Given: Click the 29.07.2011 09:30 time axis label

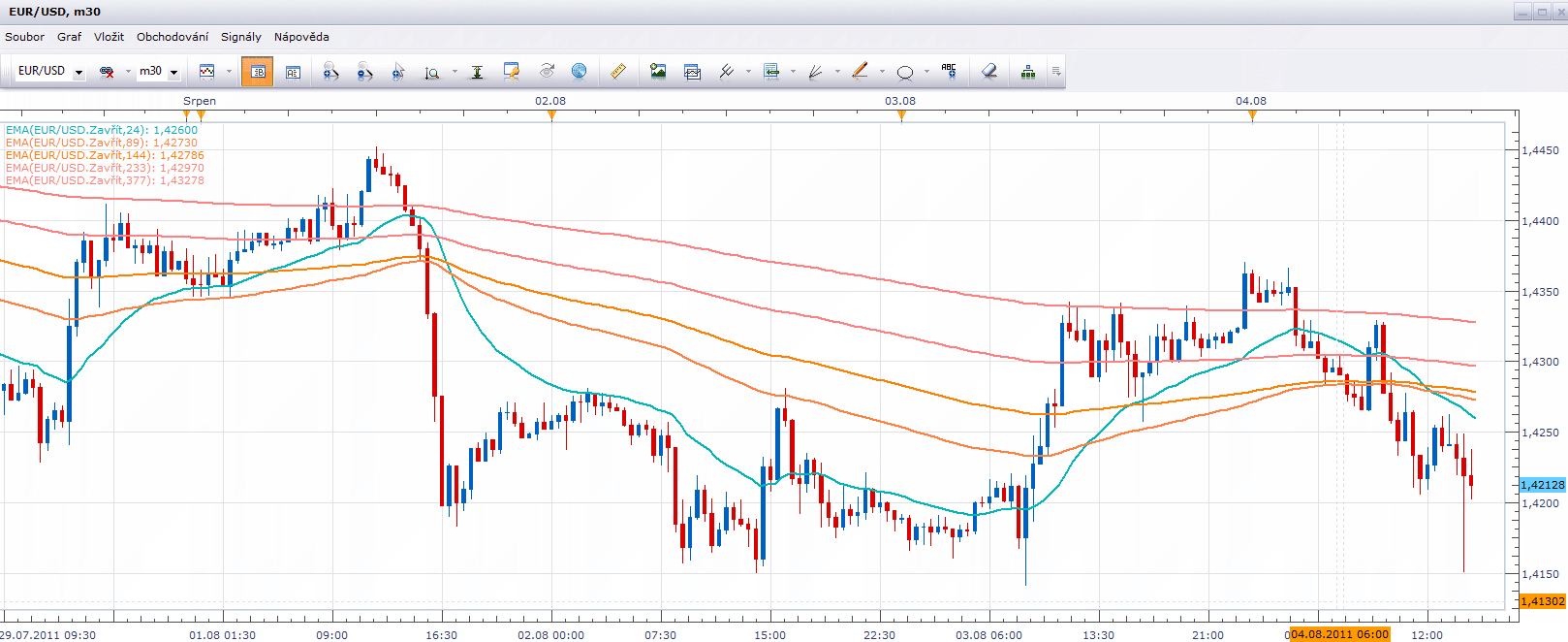Looking at the screenshot, I should point(48,635).
